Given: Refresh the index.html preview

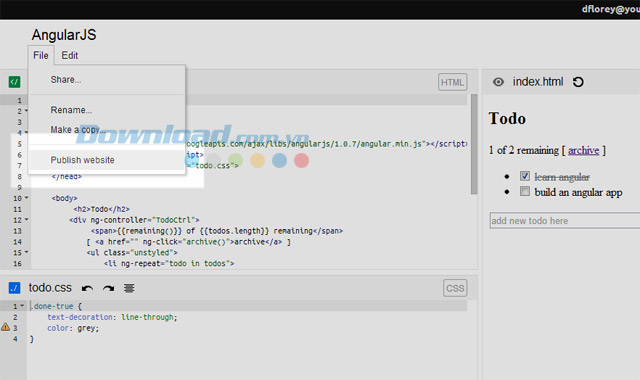Looking at the screenshot, I should 578,82.
